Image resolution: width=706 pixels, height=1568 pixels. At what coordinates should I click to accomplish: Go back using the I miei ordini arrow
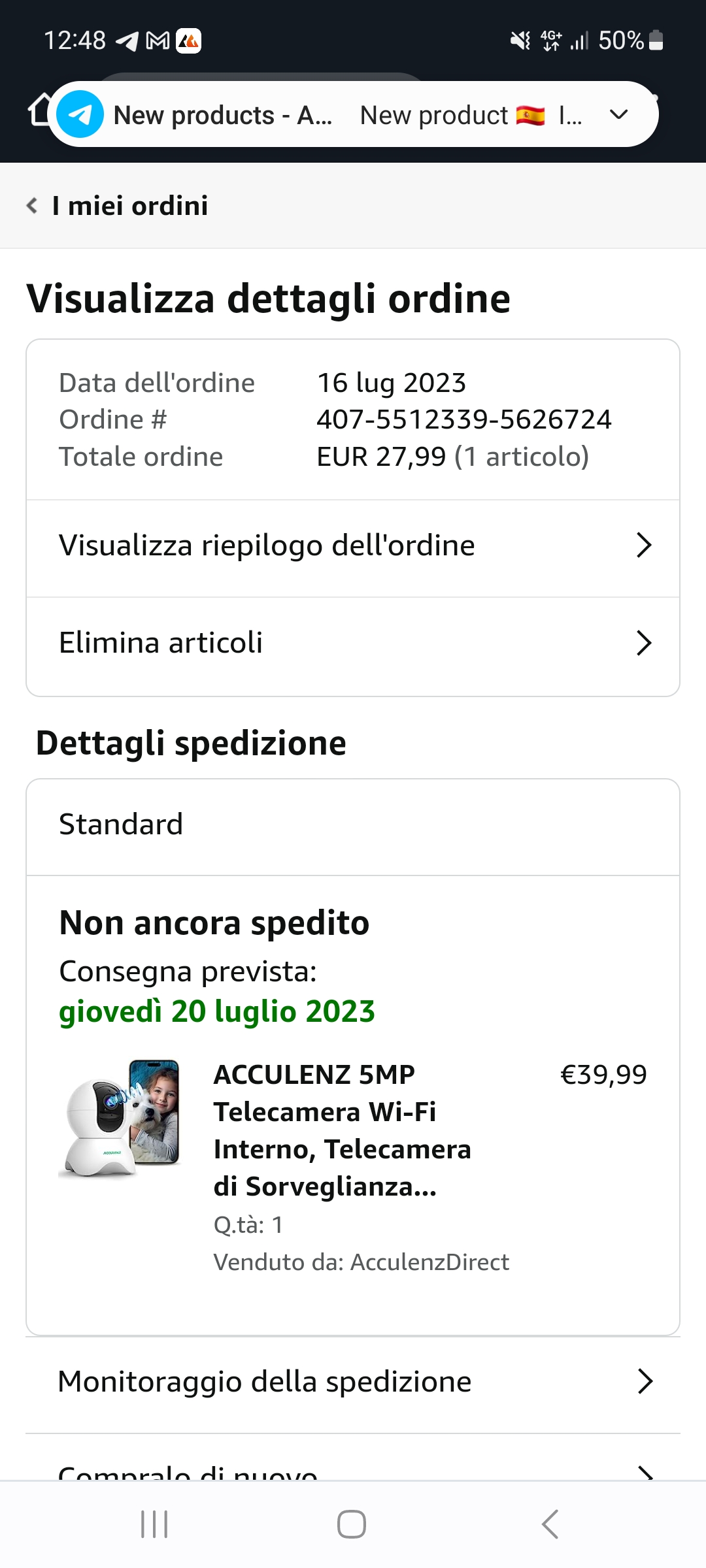(x=31, y=205)
